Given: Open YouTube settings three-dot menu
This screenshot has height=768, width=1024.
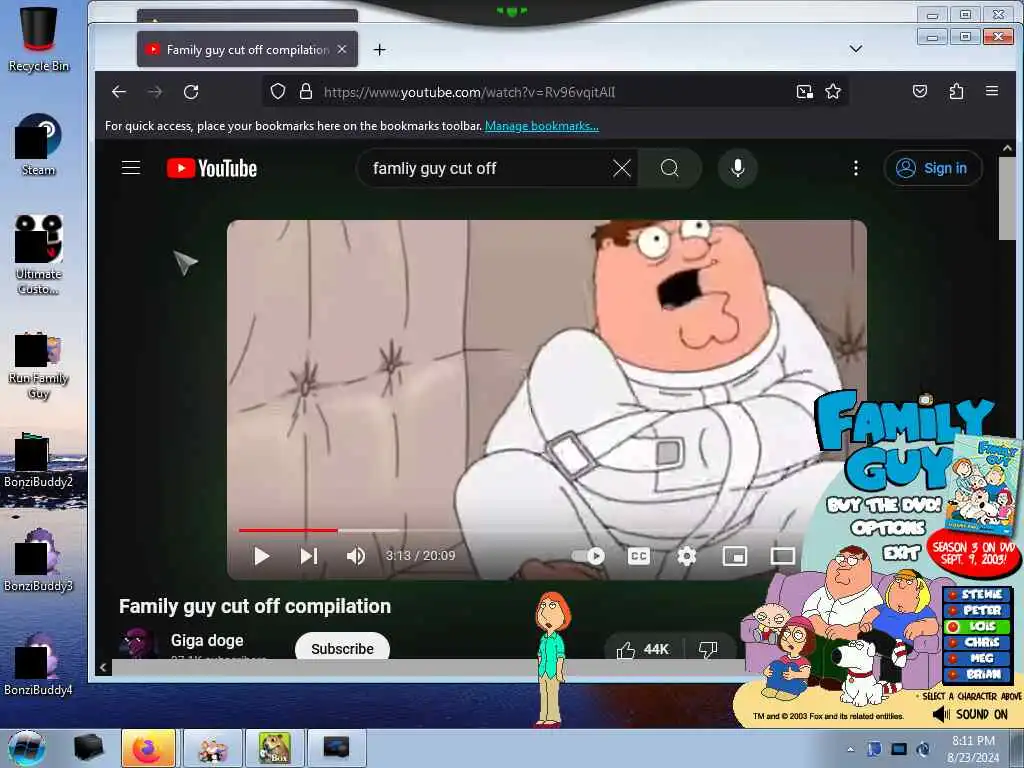Looking at the screenshot, I should pos(856,168).
